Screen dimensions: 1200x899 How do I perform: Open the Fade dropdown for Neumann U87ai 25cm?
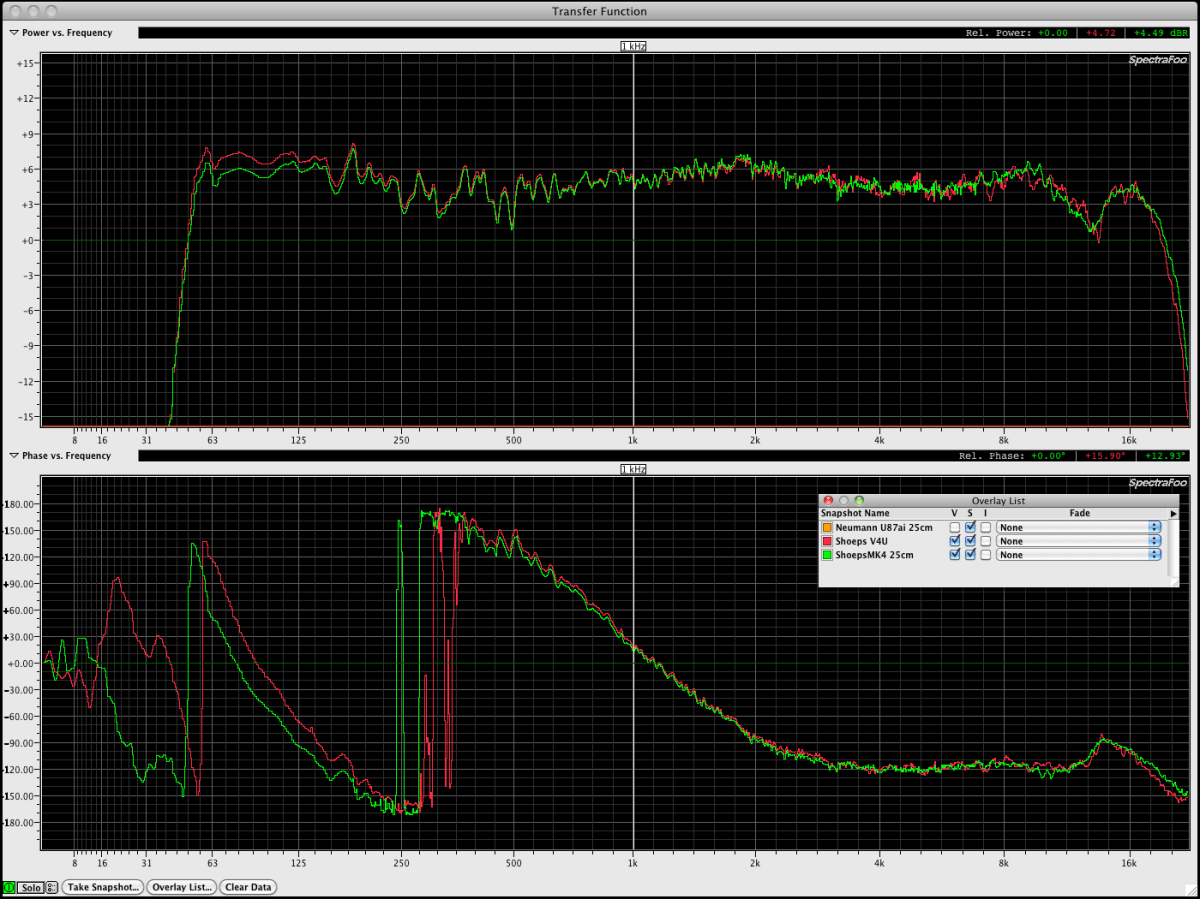pos(1155,526)
